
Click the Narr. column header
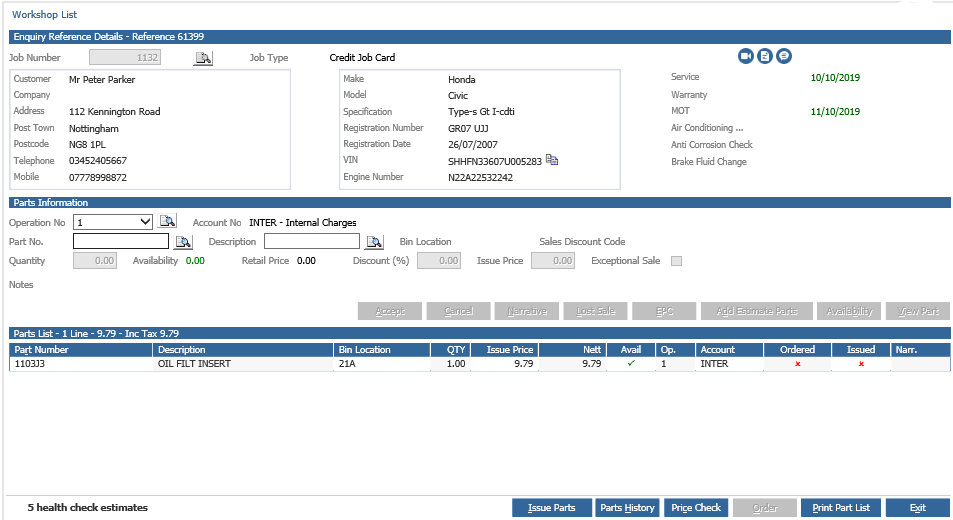920,350
